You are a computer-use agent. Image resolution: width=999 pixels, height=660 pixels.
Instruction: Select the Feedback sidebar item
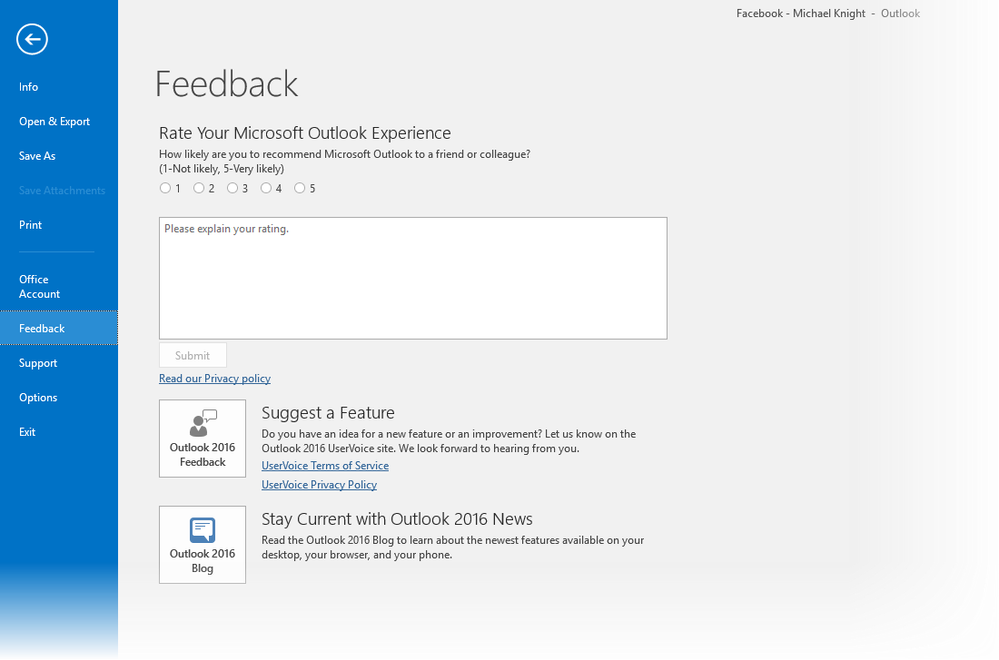point(59,328)
